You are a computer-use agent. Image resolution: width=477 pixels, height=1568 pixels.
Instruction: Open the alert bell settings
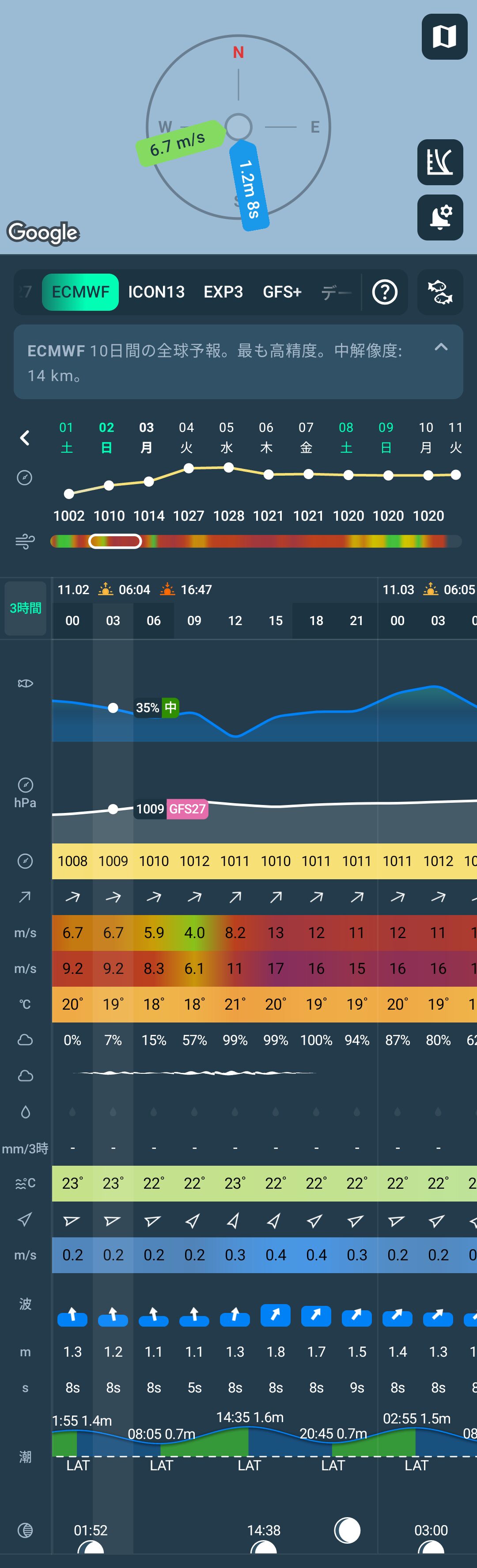(x=440, y=217)
